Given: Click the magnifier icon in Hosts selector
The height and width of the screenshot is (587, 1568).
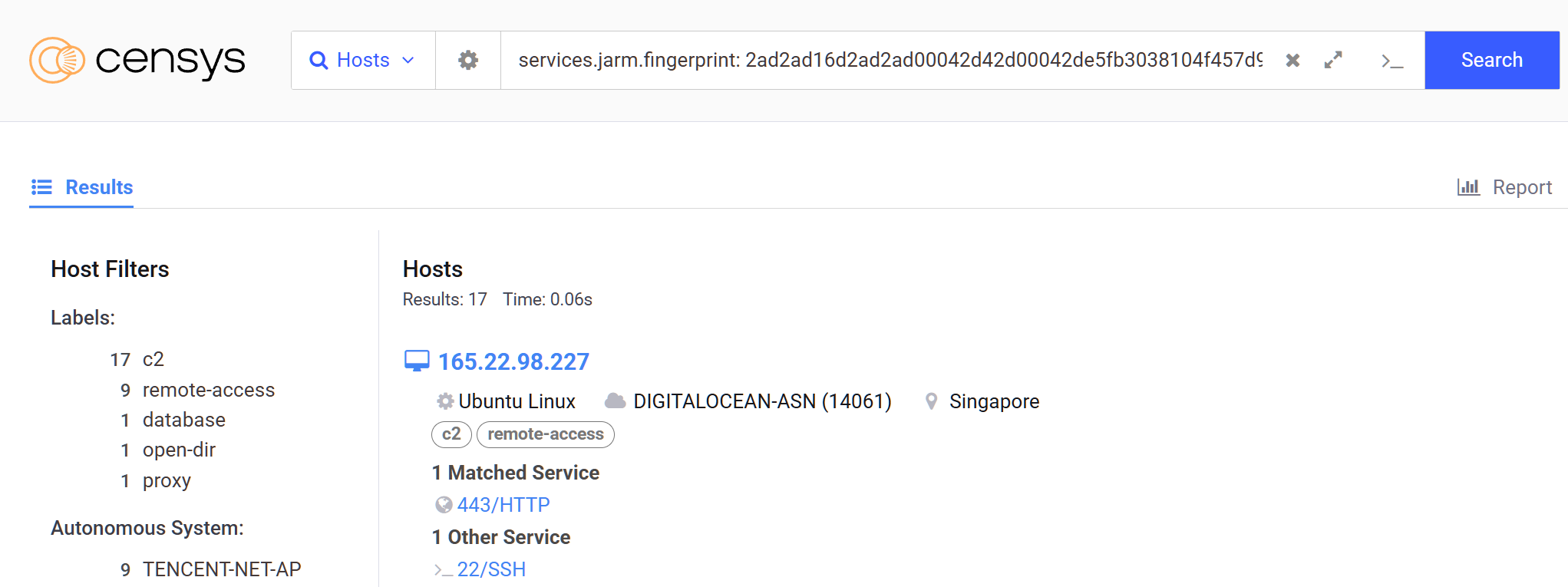Looking at the screenshot, I should [x=319, y=60].
